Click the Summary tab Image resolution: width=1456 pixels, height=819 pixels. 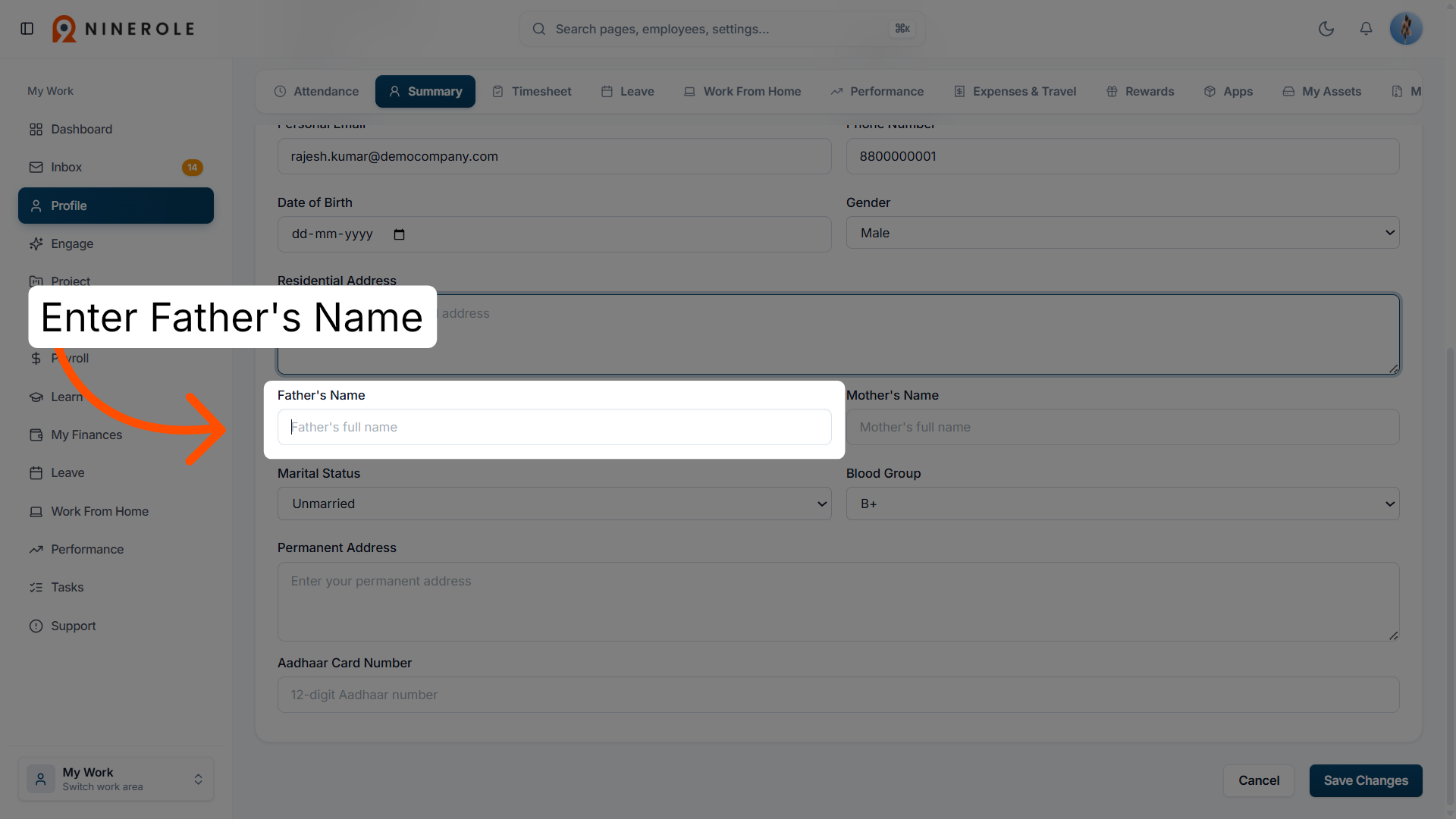click(425, 91)
